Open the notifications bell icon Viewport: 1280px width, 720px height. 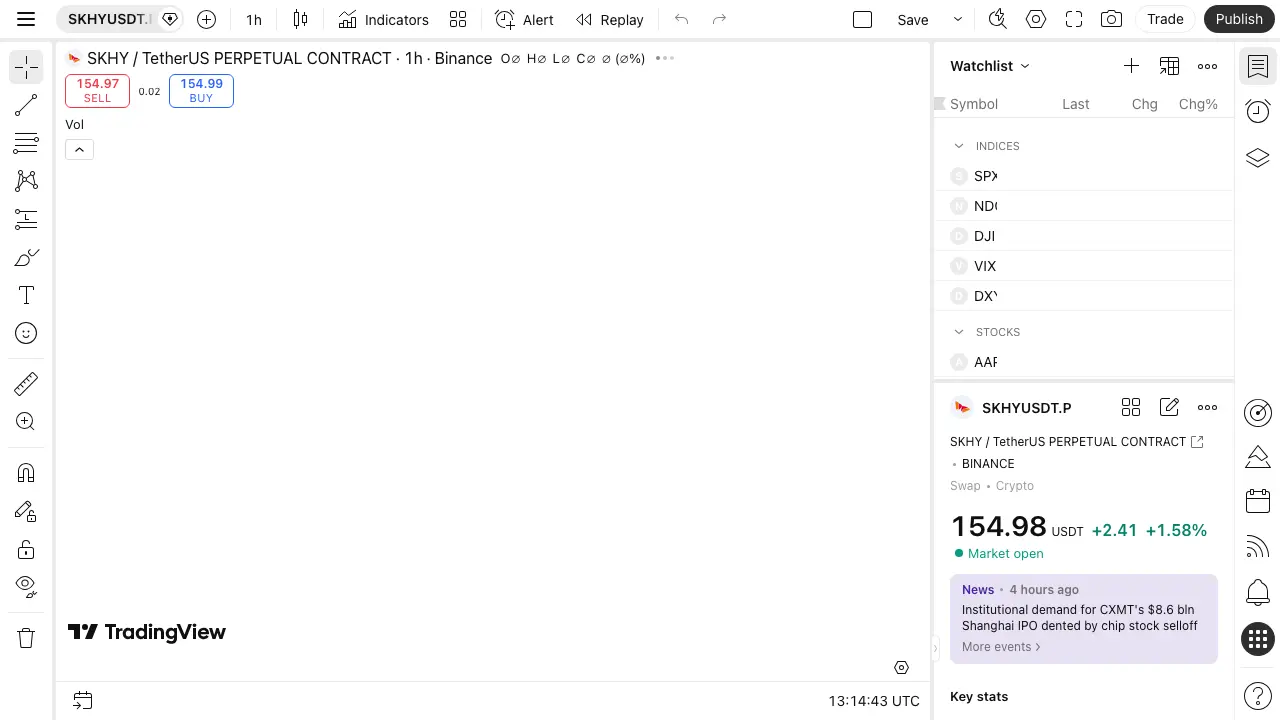point(1258,592)
